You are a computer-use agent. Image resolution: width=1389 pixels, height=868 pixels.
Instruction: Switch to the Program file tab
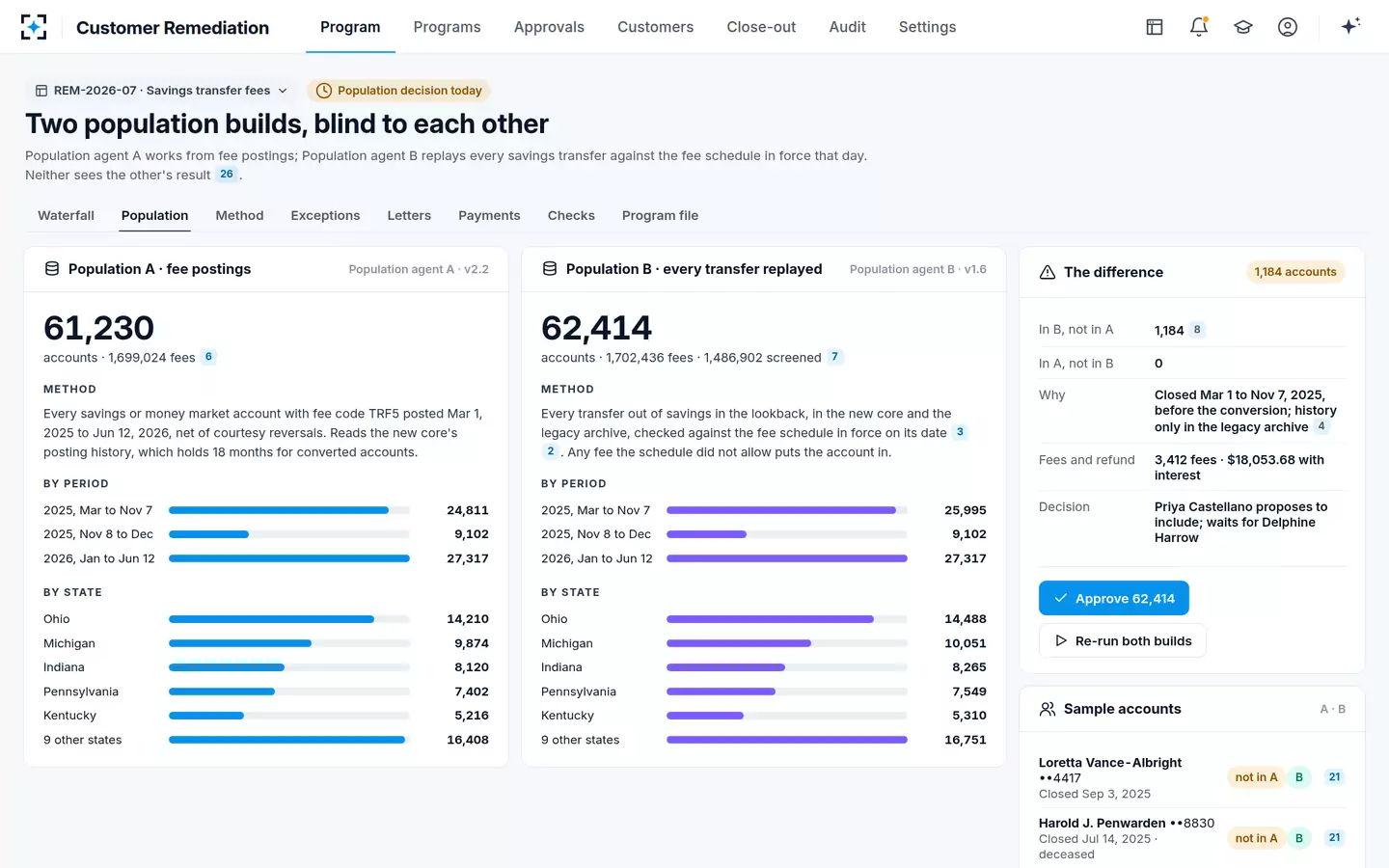(660, 216)
